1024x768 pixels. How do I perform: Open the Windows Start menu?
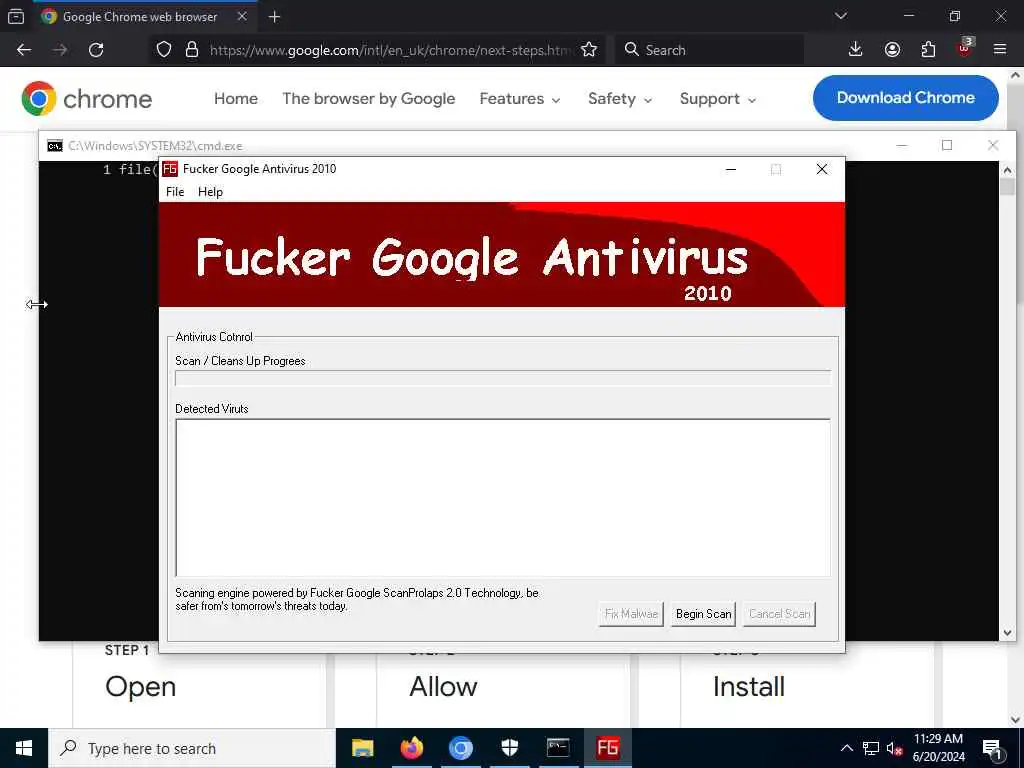[x=24, y=748]
